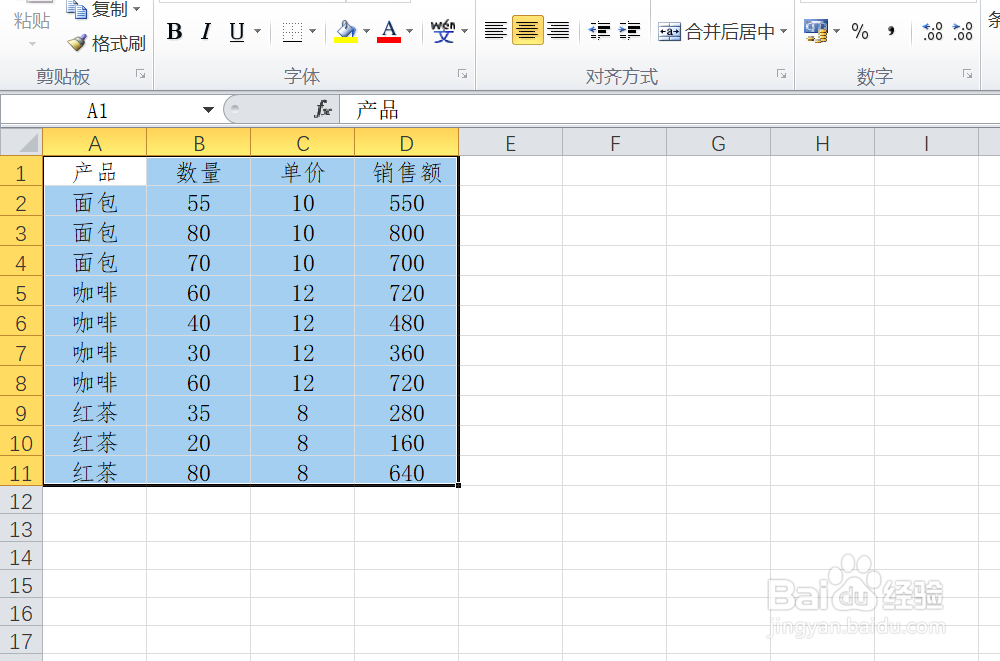Align text left
This screenshot has width=1000, height=661.
click(x=496, y=30)
